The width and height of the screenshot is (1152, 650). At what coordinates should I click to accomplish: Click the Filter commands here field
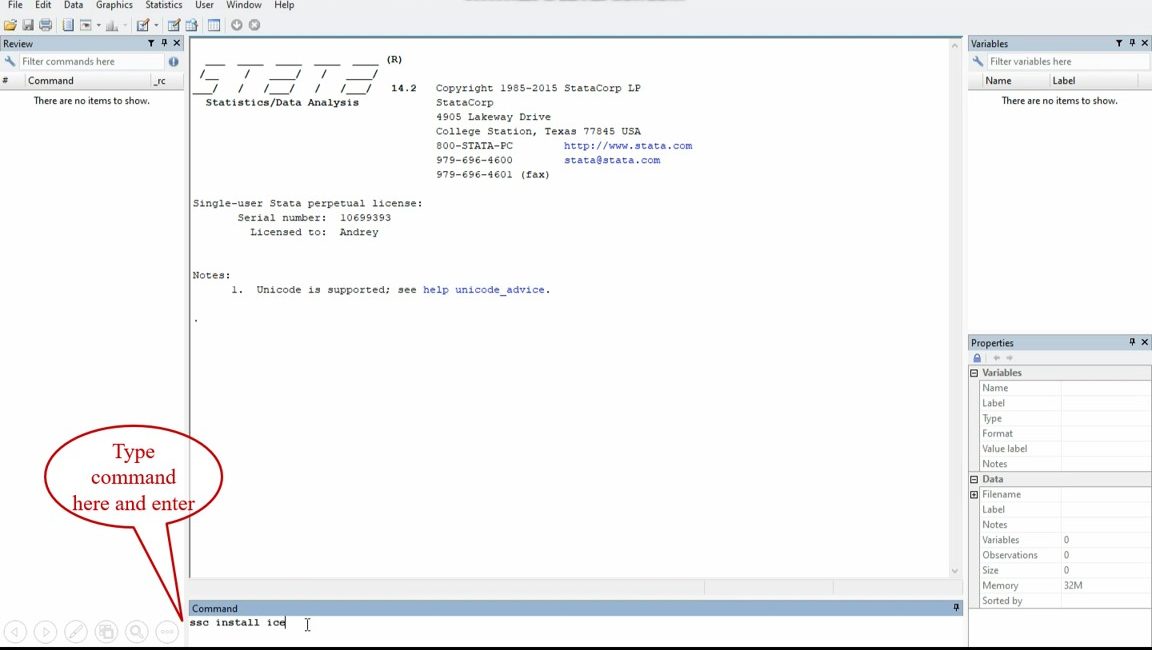pyautogui.click(x=91, y=62)
